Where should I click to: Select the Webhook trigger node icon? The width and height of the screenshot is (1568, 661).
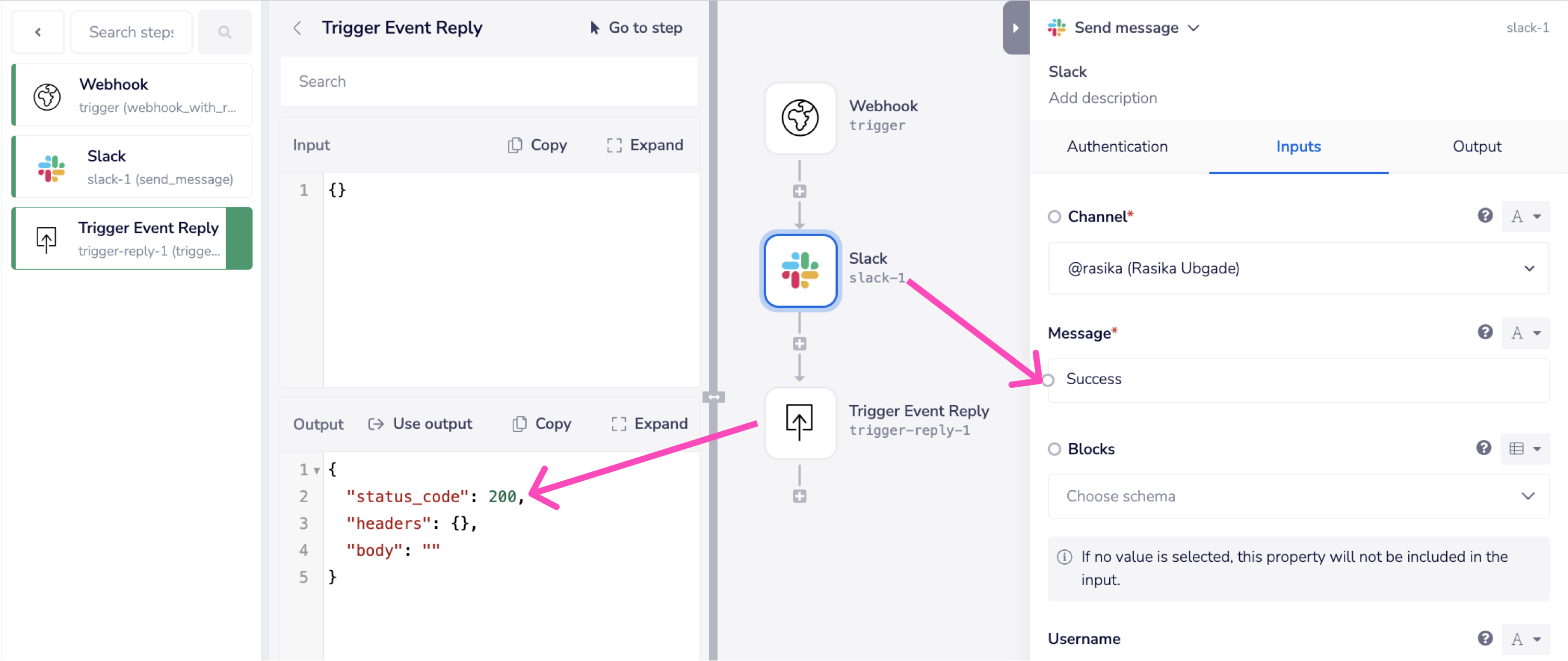[x=800, y=118]
